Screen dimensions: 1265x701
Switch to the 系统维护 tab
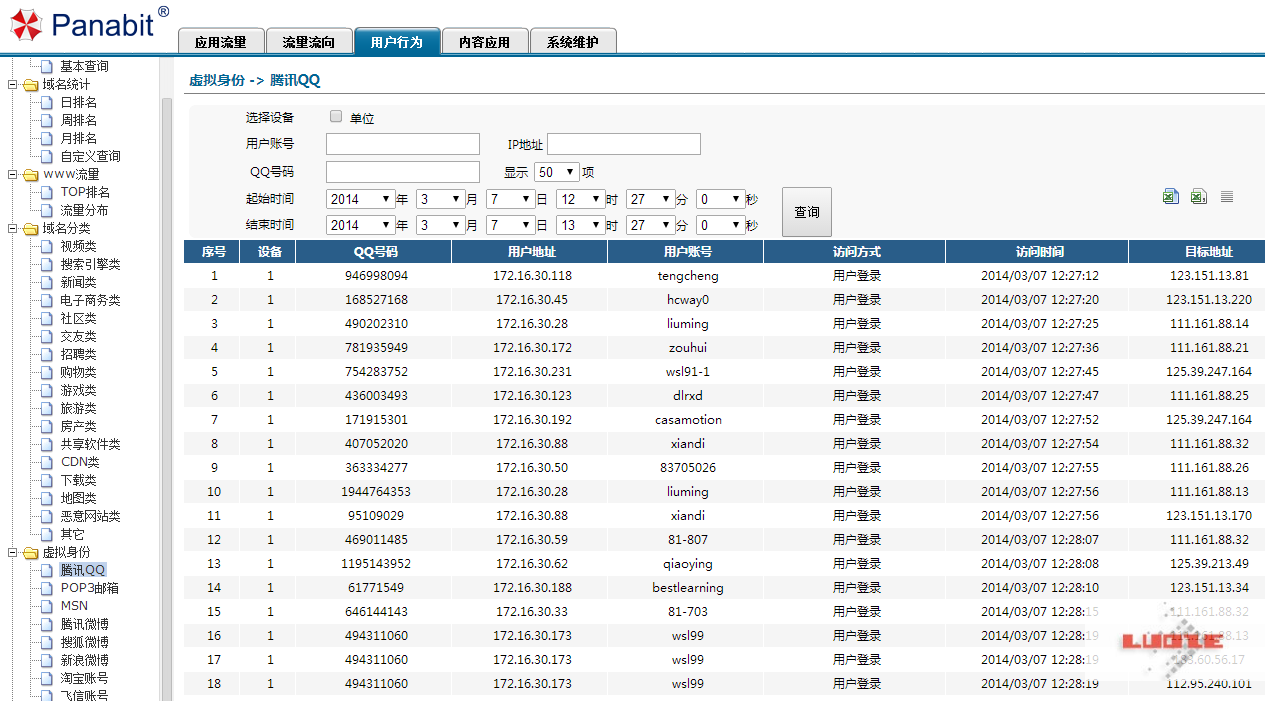[573, 41]
